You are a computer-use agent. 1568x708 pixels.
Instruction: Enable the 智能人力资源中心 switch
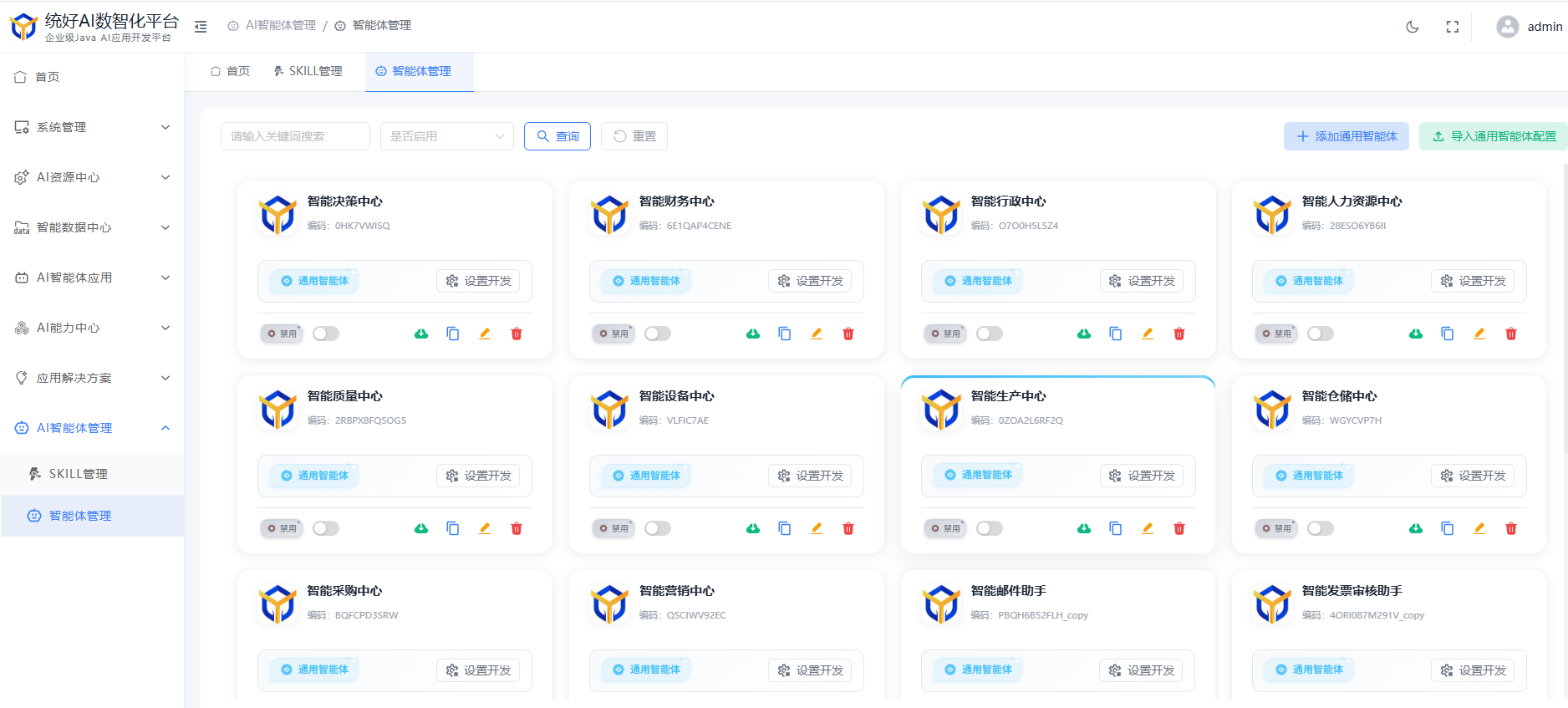pos(1321,334)
